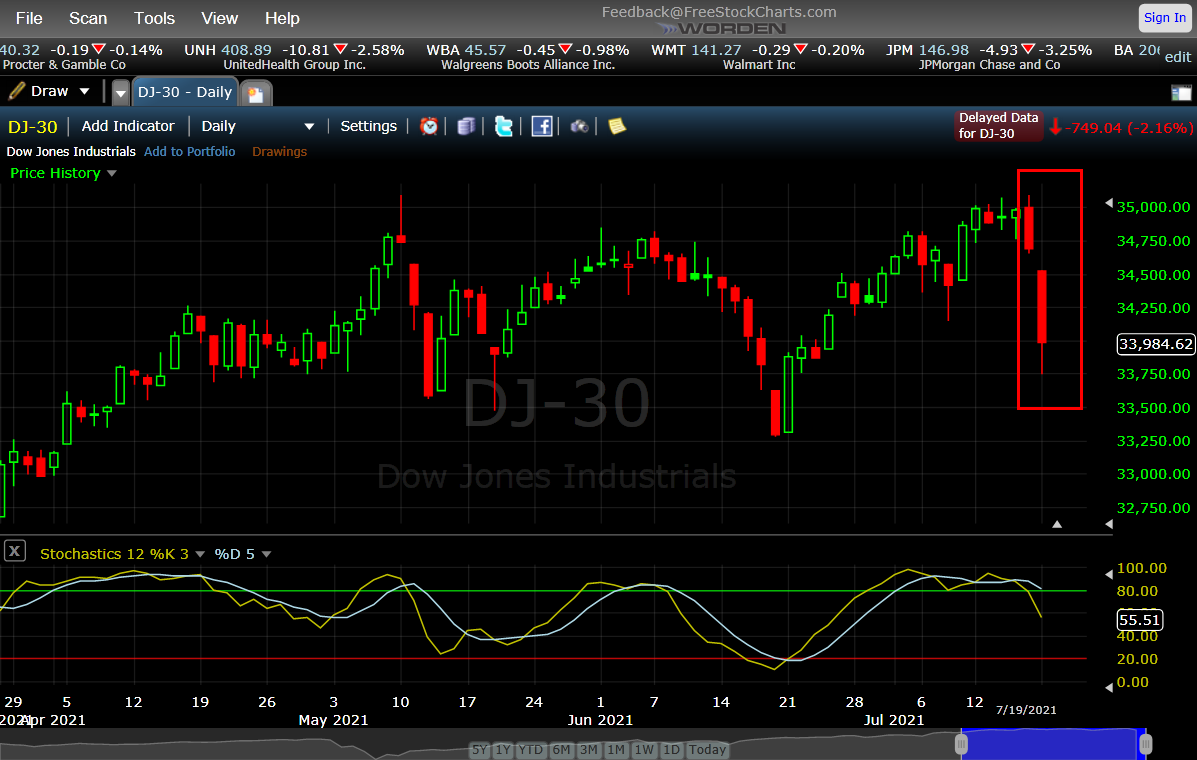Open the Tools menu
The height and width of the screenshot is (760, 1197).
click(154, 18)
